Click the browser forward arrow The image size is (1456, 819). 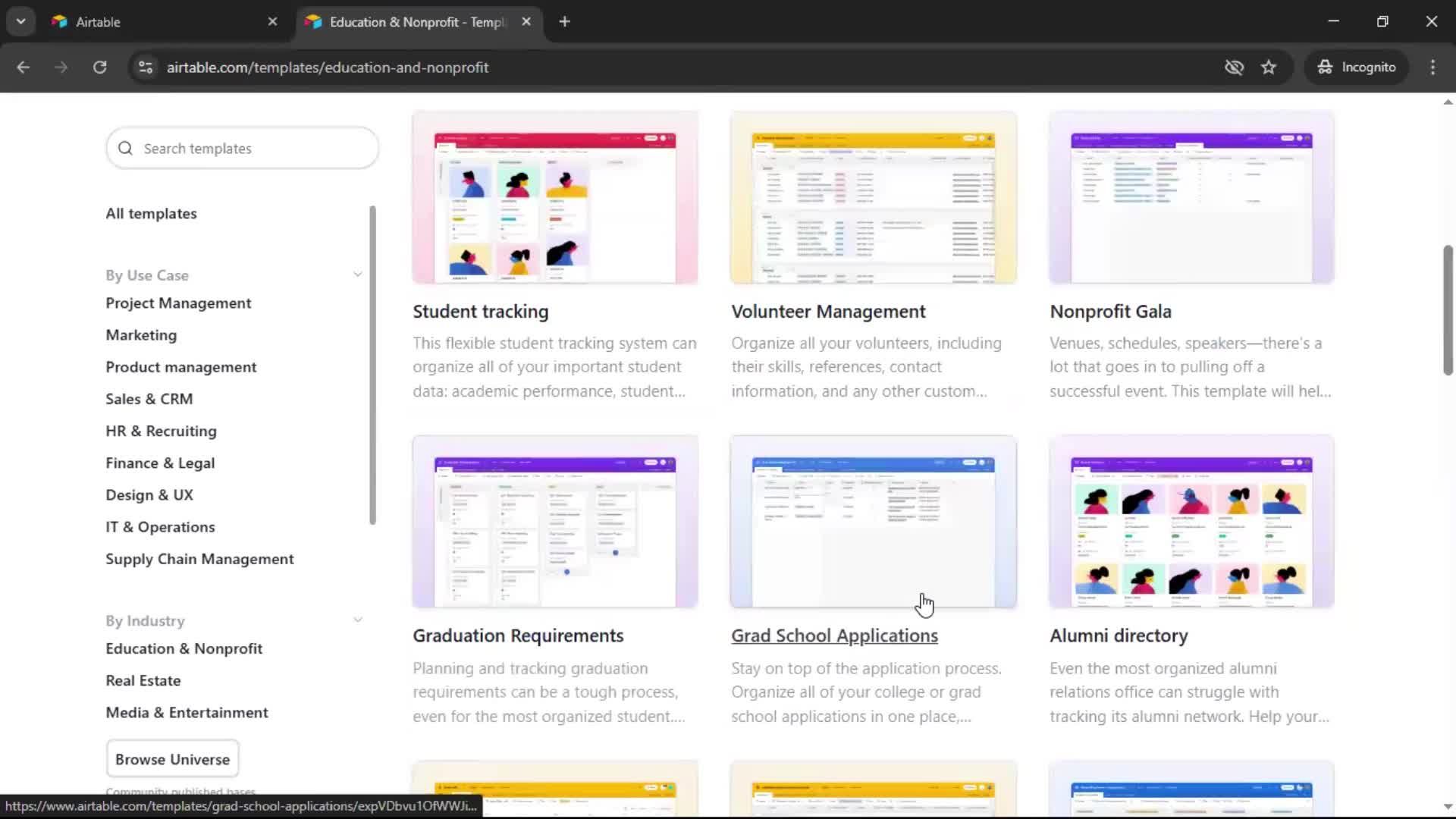tap(61, 67)
